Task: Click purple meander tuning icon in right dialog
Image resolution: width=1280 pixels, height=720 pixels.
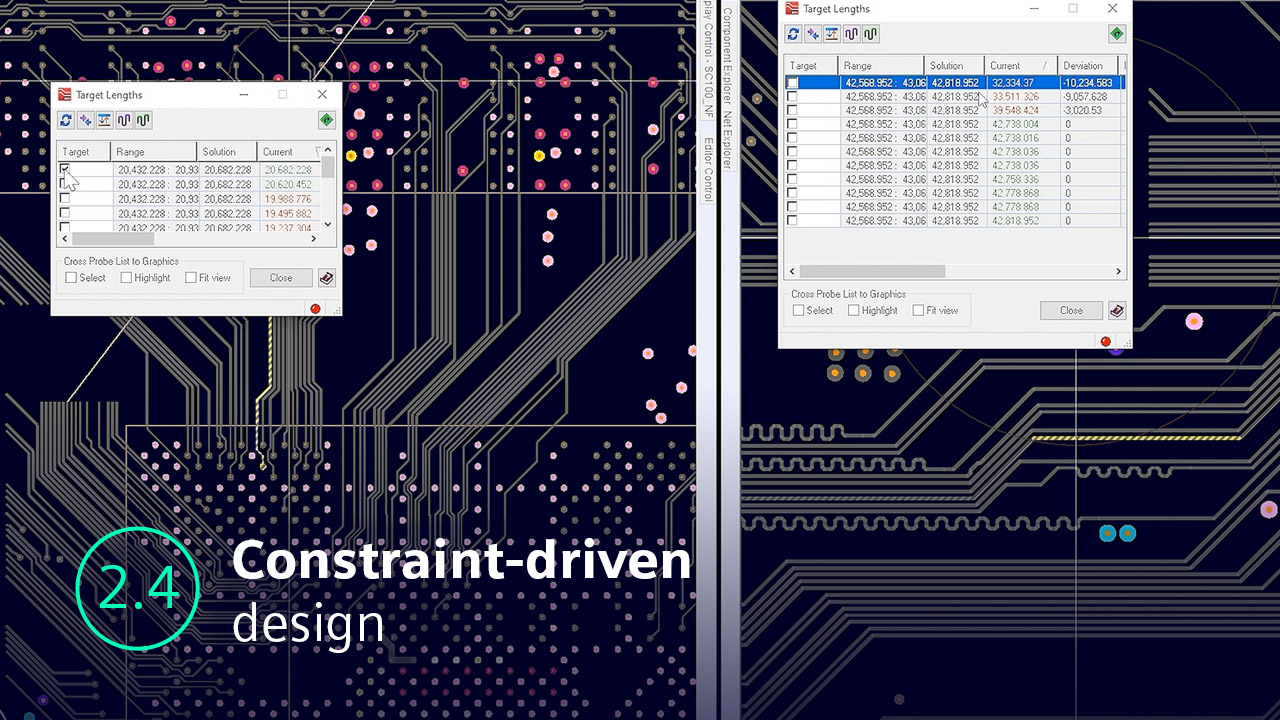Action: (x=851, y=34)
